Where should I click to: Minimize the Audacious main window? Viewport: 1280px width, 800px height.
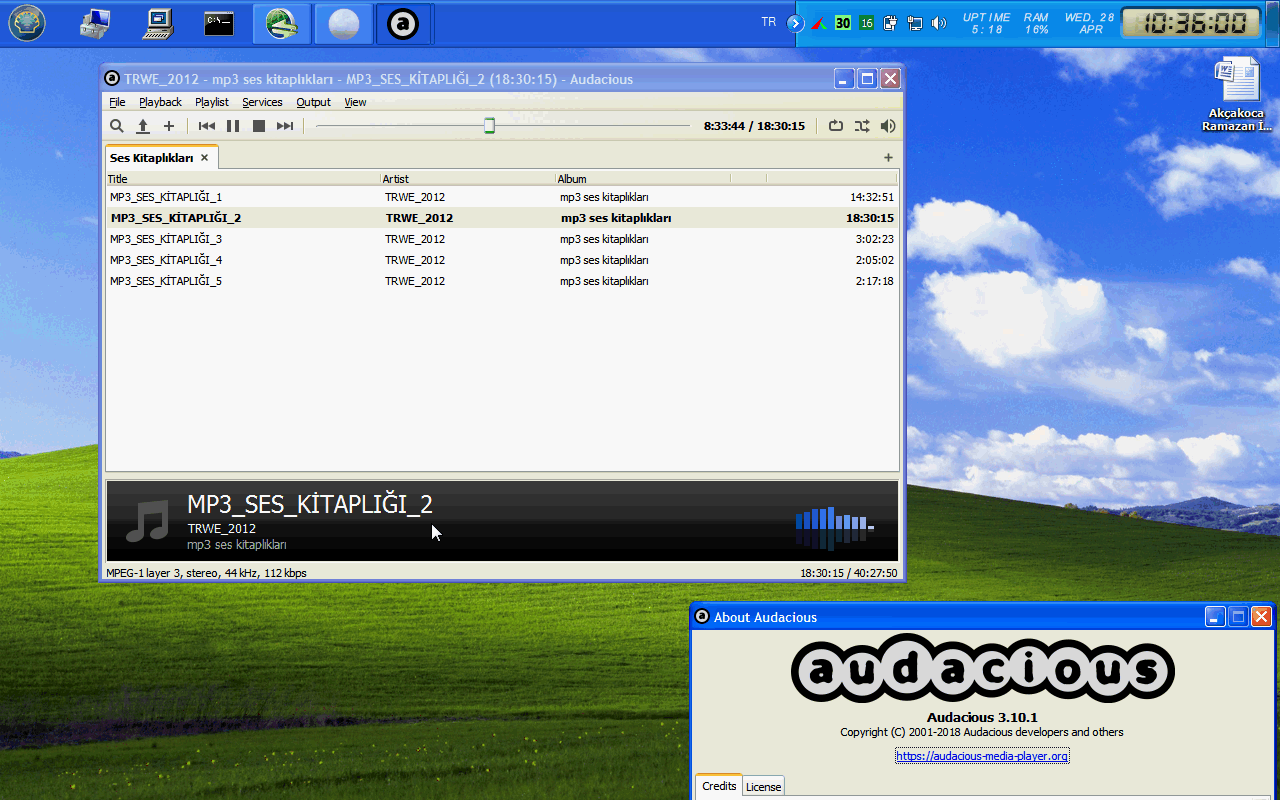click(845, 79)
